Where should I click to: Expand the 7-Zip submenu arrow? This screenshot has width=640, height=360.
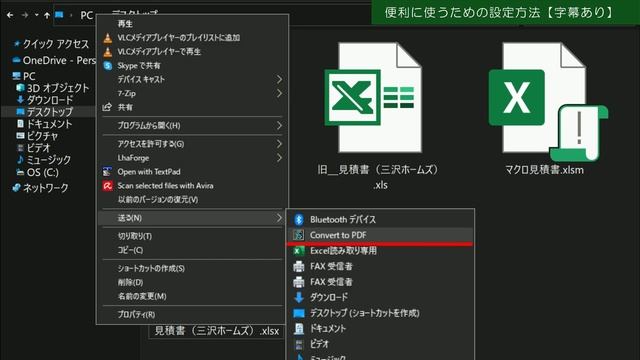coord(279,93)
